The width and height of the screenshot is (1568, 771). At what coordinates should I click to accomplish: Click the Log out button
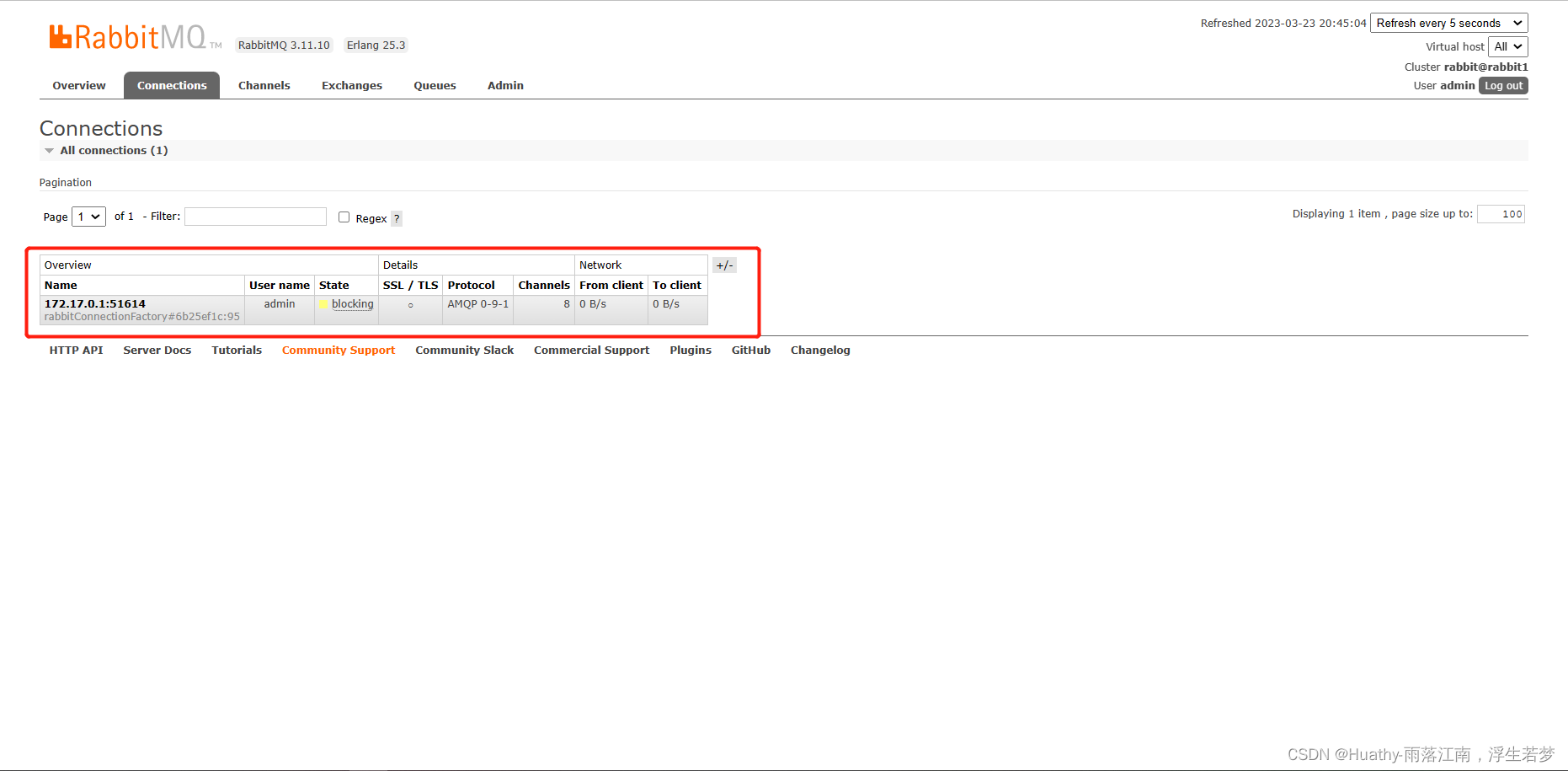pyautogui.click(x=1503, y=85)
